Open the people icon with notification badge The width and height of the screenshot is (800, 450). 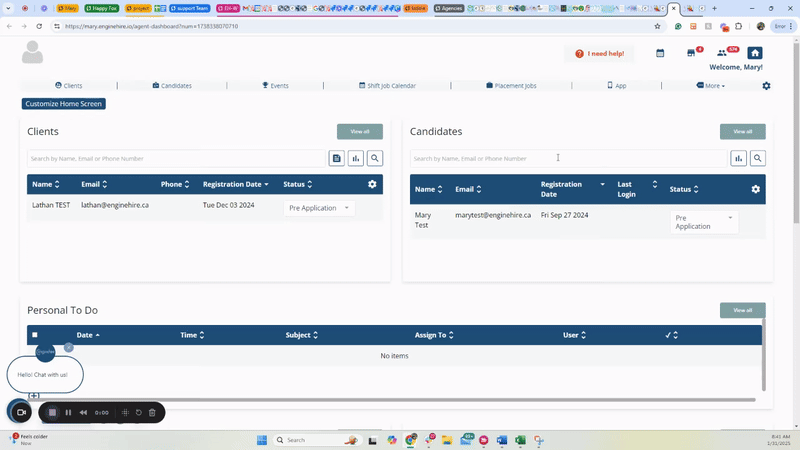pyautogui.click(x=721, y=53)
